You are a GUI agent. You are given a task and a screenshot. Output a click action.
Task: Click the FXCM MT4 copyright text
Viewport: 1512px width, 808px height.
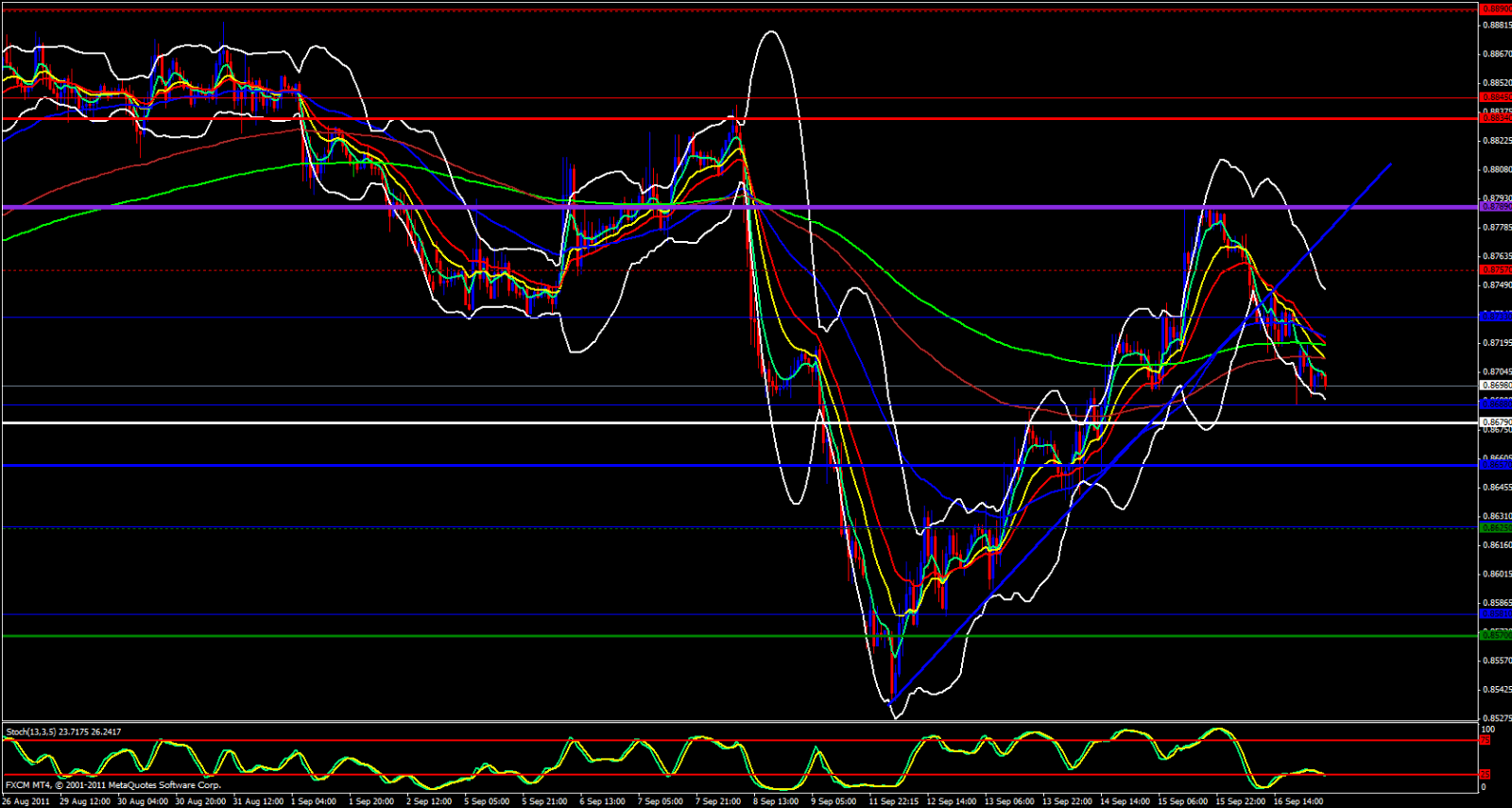coord(113,785)
